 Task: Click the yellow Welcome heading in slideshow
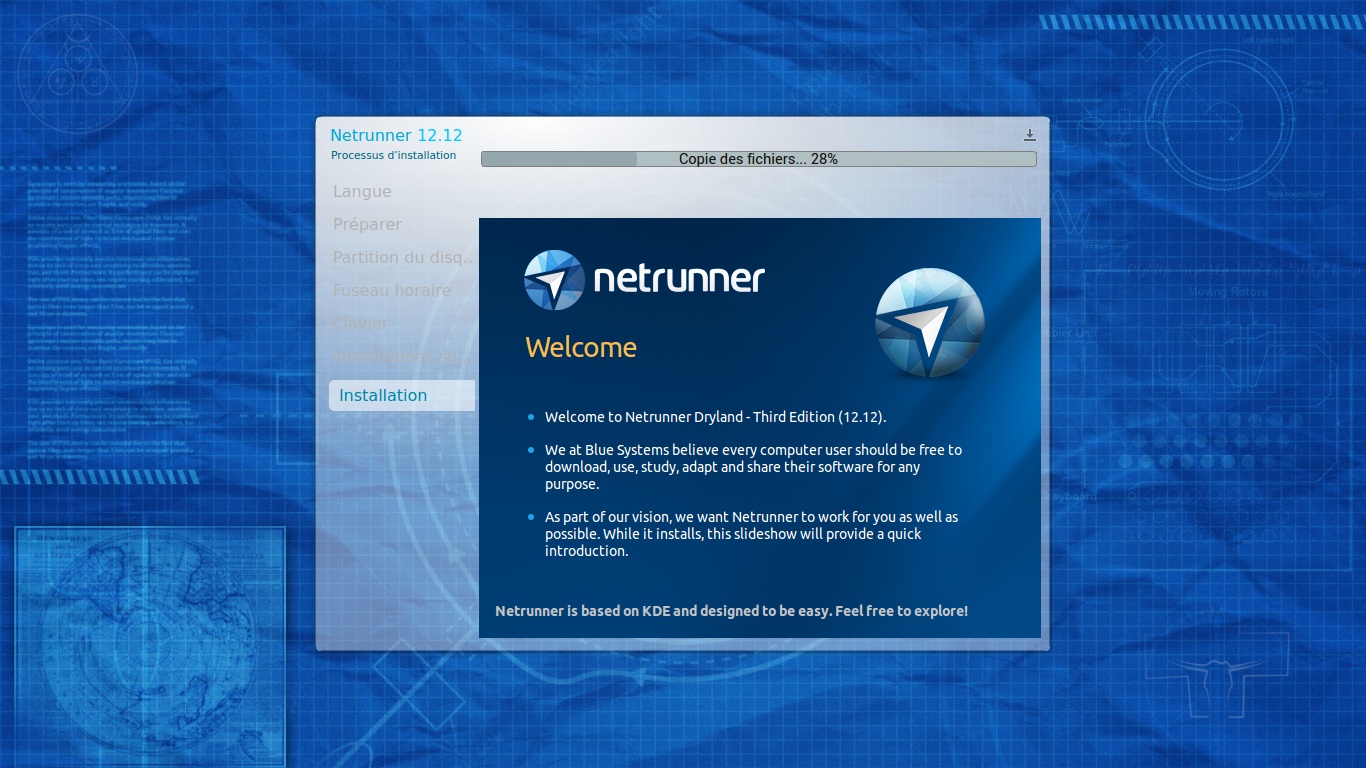(x=581, y=347)
